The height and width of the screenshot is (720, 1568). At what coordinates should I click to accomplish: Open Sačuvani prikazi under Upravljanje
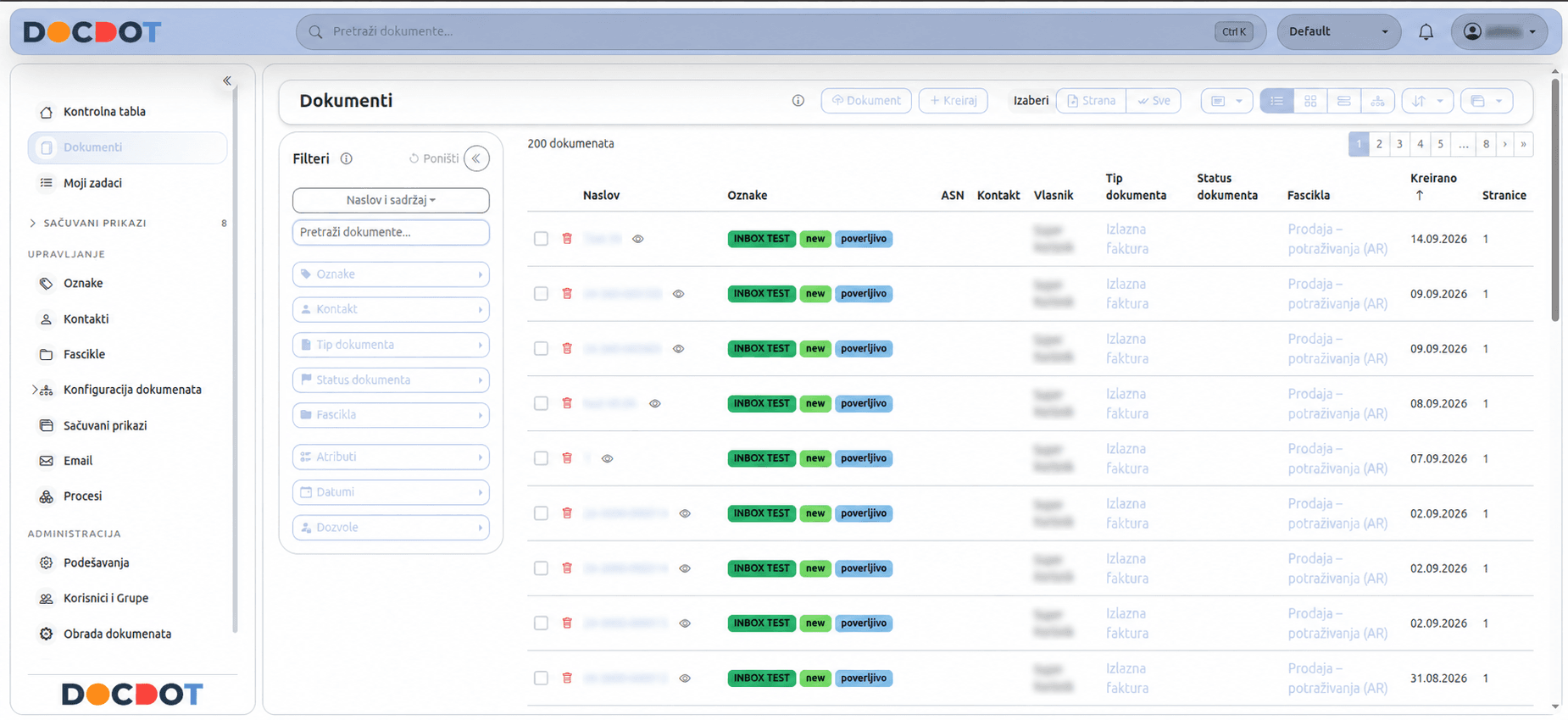[x=105, y=426]
